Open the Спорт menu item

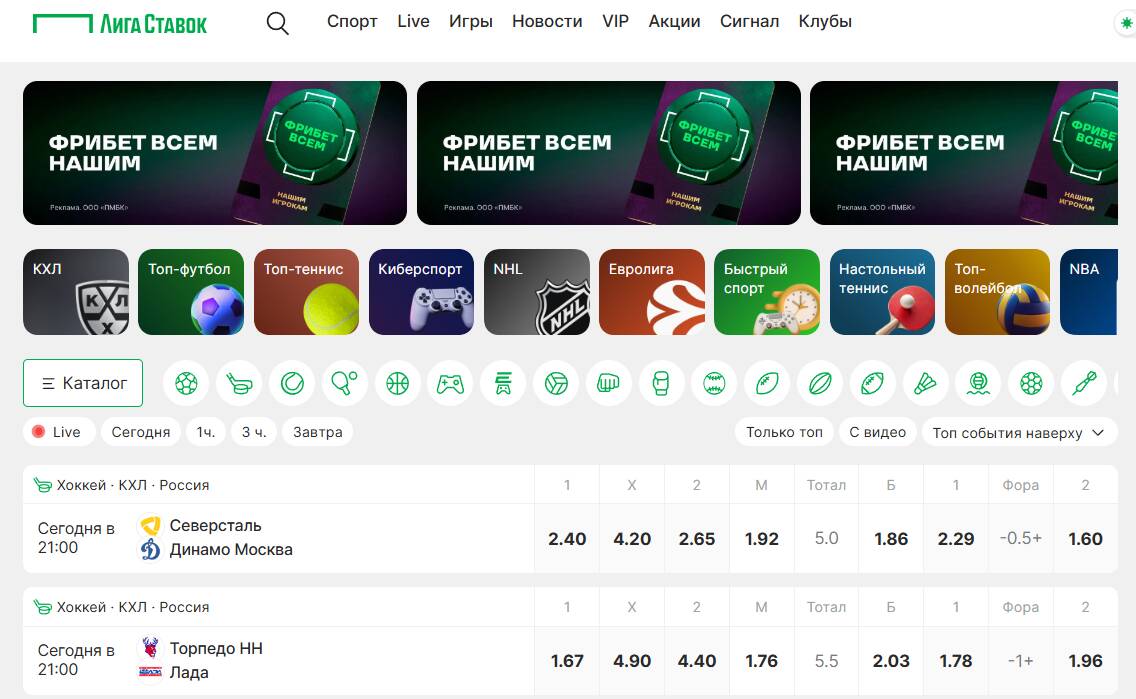coord(352,20)
